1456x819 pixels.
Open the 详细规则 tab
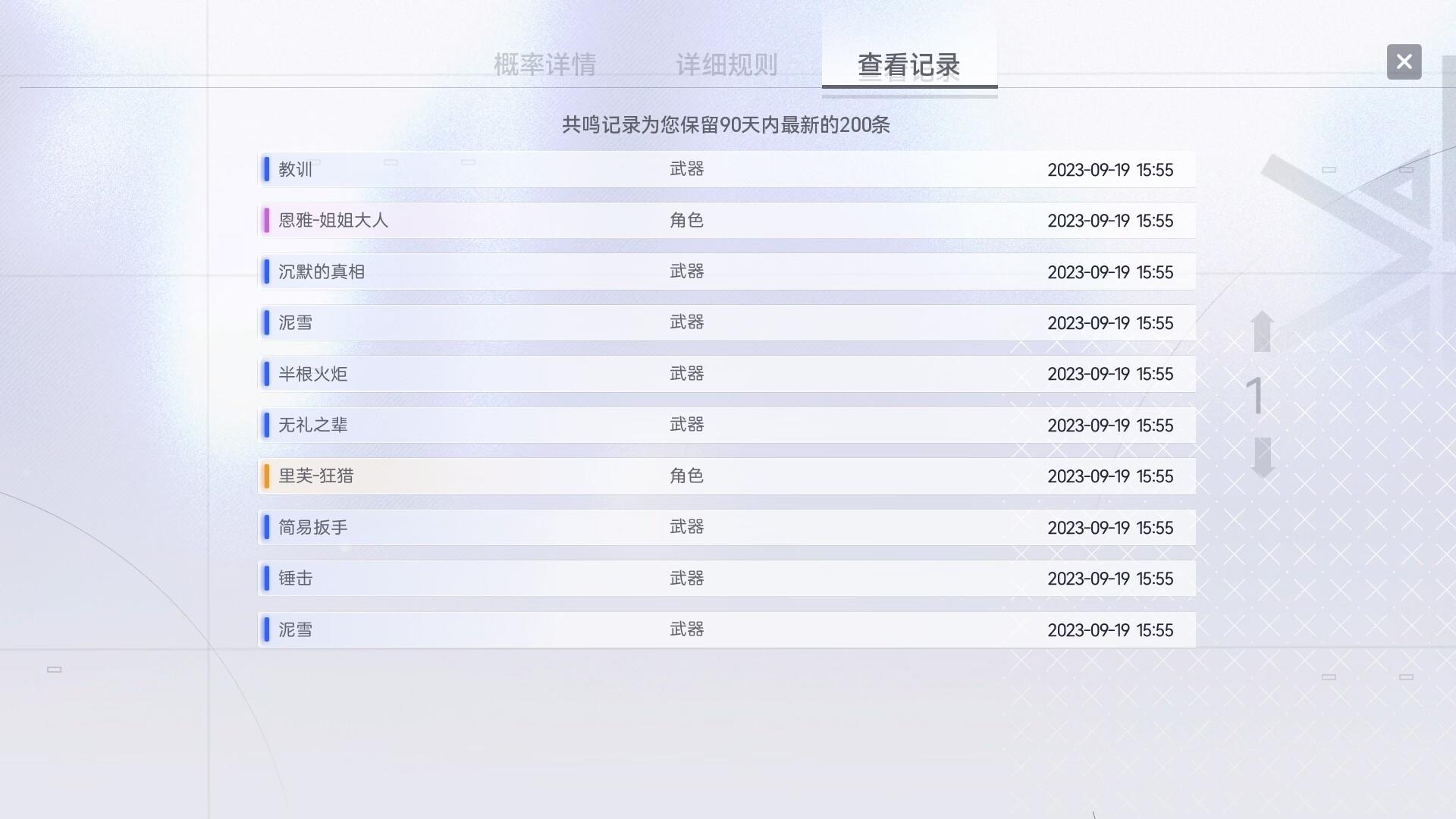726,64
